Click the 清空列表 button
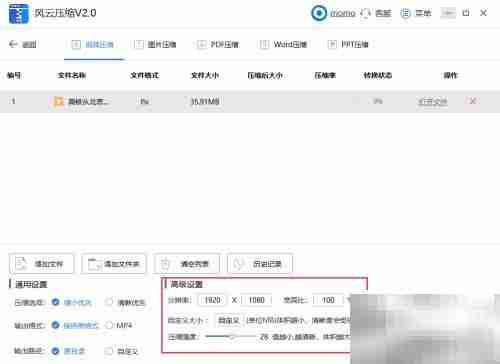This screenshot has height=364, width=500. (x=187, y=264)
